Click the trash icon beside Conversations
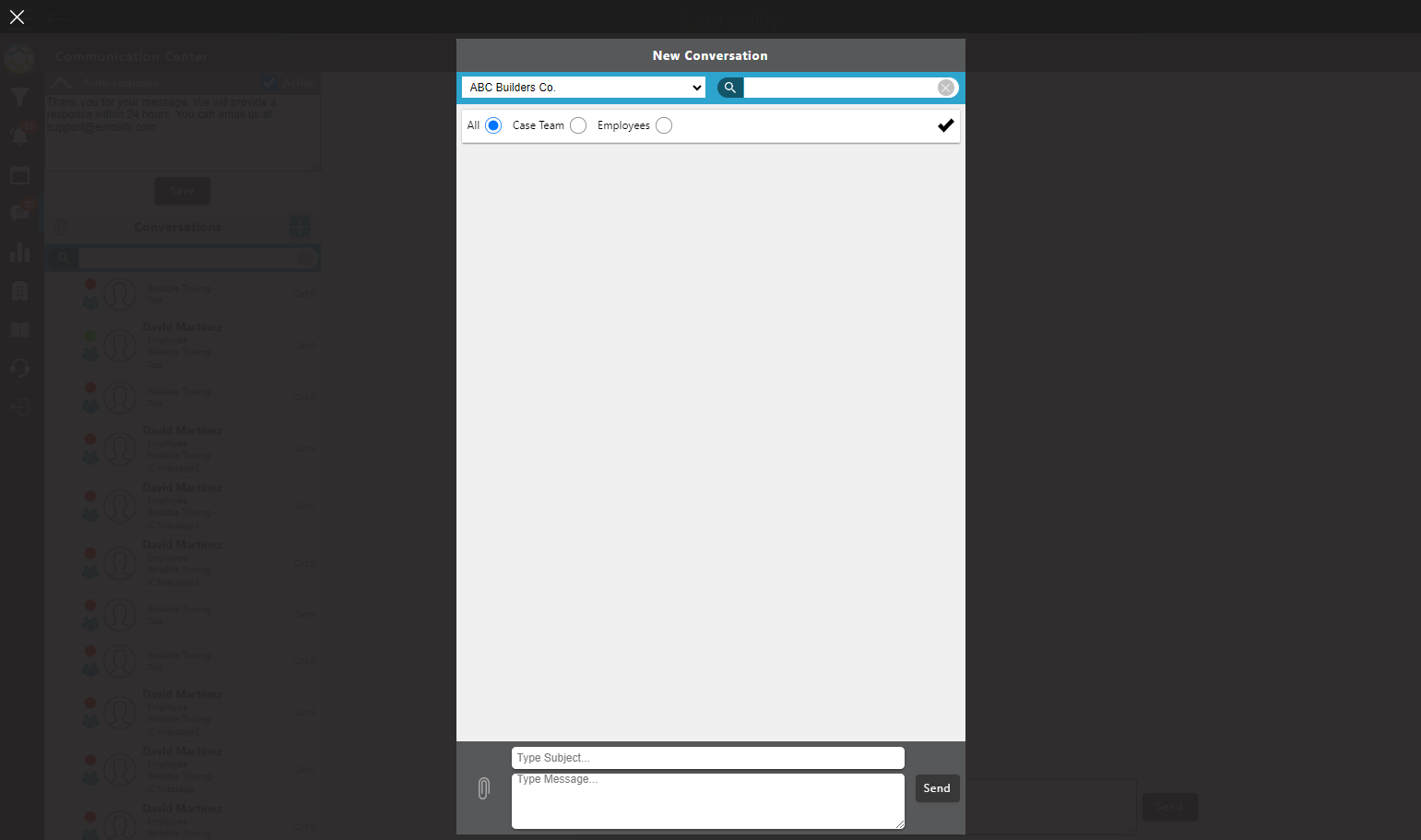 point(61,227)
